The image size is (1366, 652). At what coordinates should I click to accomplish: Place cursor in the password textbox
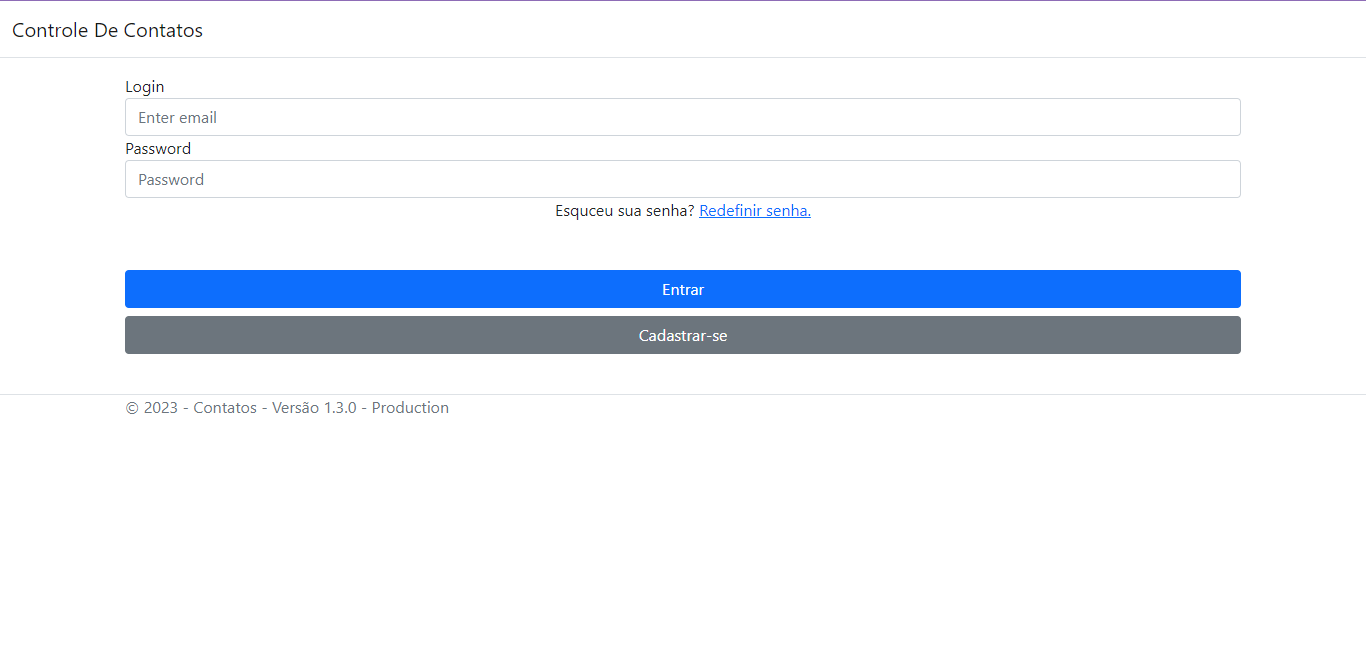[682, 179]
